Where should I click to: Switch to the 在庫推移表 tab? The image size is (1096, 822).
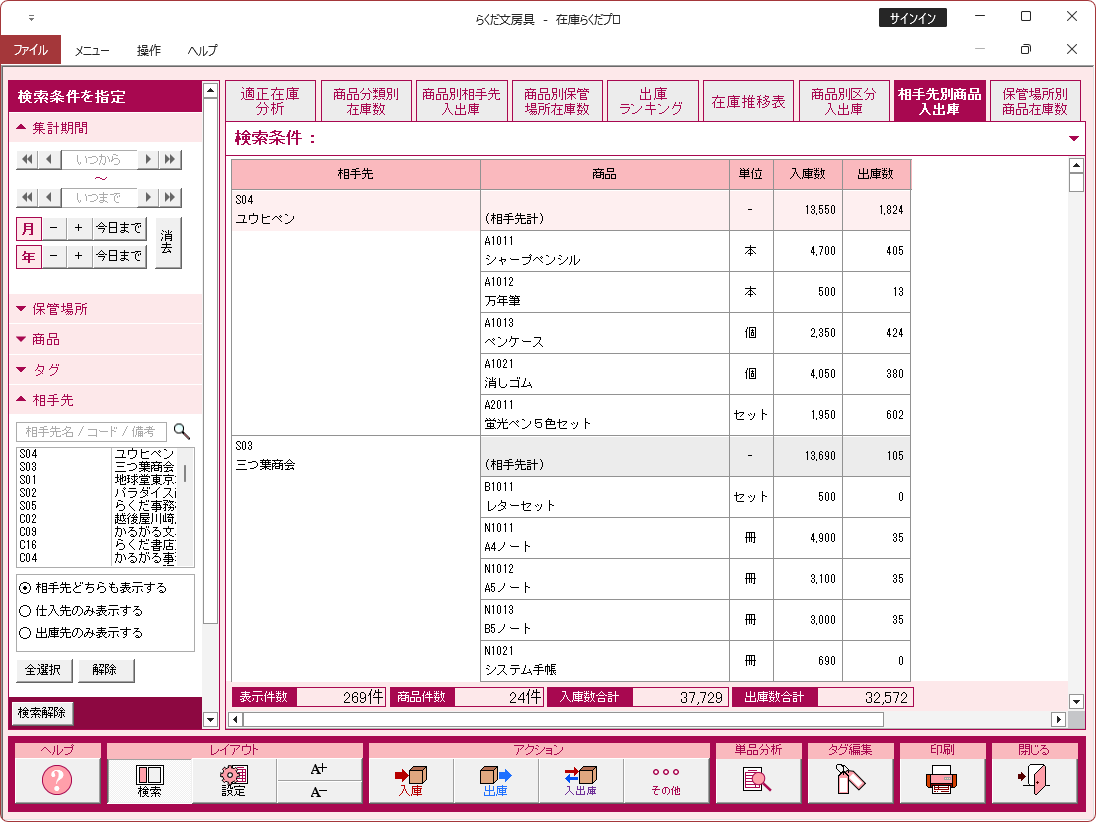click(748, 102)
